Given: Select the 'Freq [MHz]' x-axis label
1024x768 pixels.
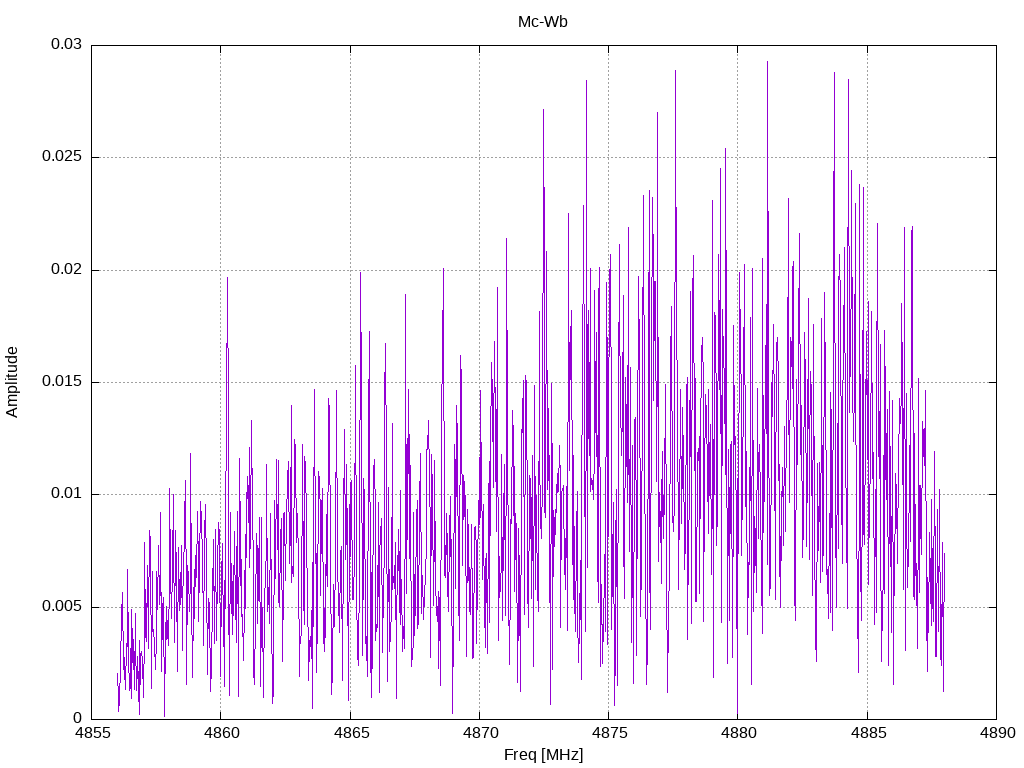Looking at the screenshot, I should pyautogui.click(x=543, y=754).
